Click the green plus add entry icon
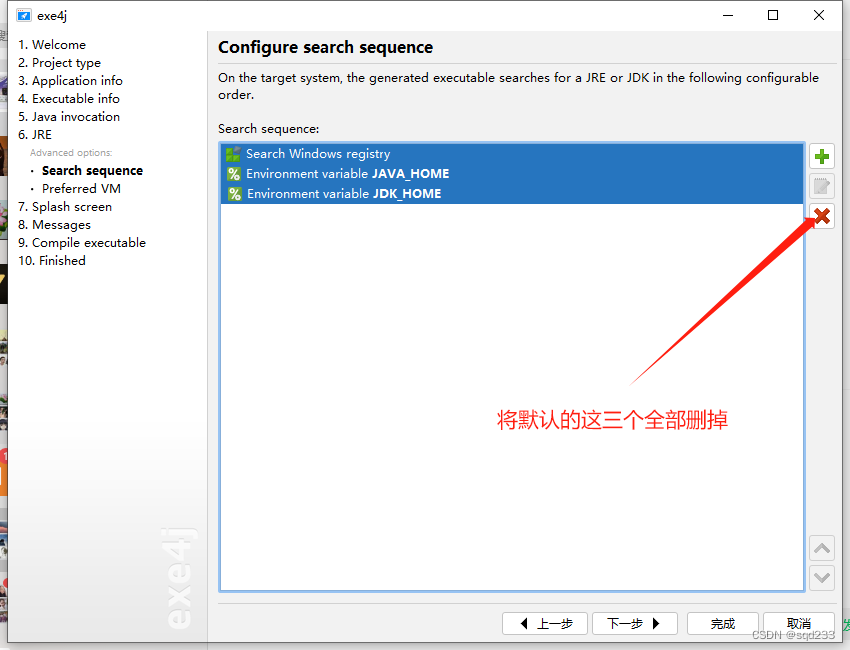This screenshot has height=650, width=850. [x=822, y=157]
